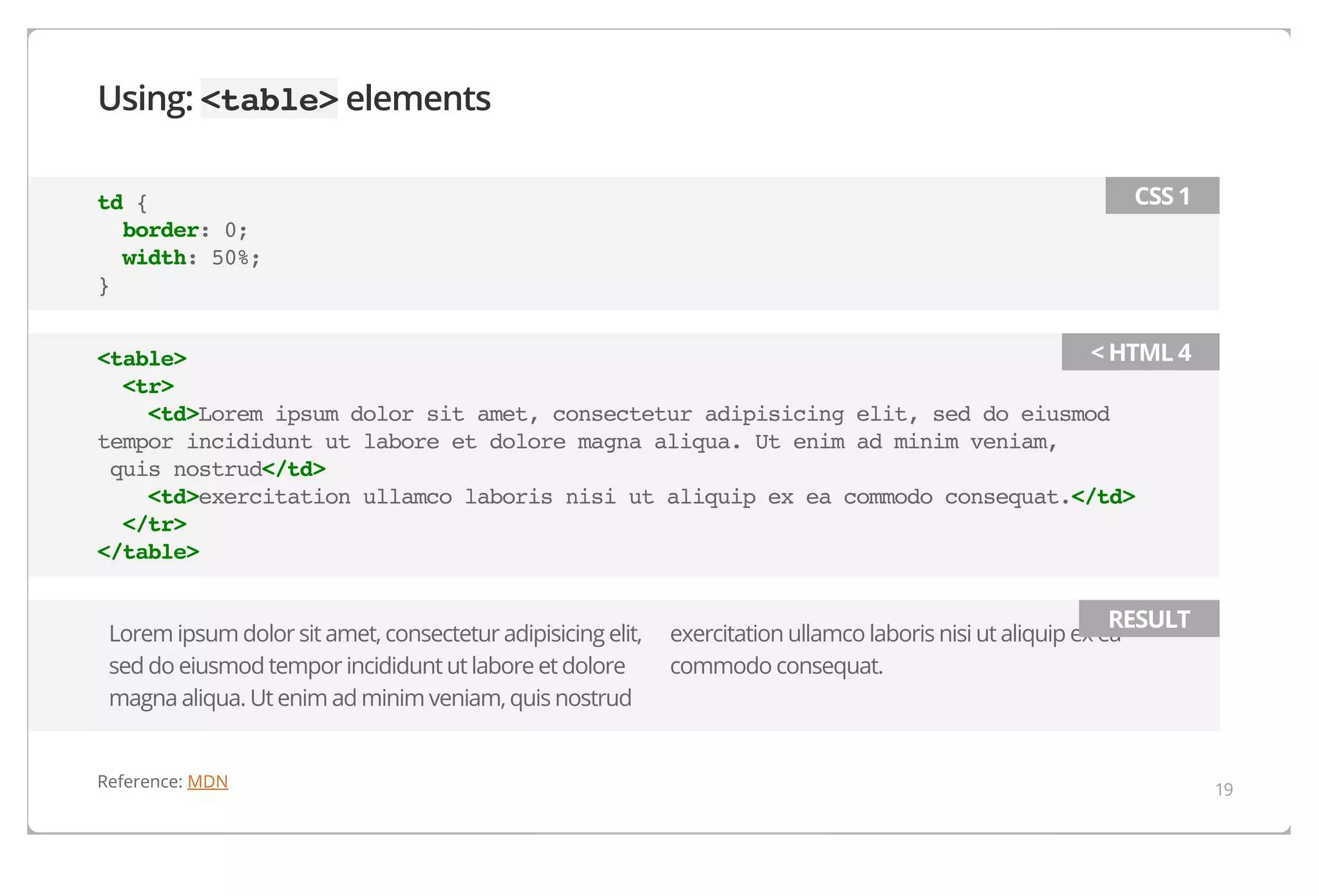Click the closing </tr> tag in HTML code
The image size is (1319, 896).
click(x=155, y=524)
